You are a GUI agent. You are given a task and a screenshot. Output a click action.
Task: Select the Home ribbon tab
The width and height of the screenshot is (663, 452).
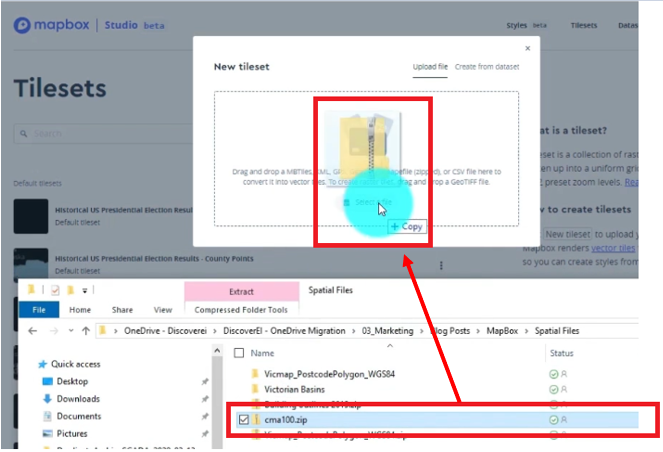pos(80,310)
